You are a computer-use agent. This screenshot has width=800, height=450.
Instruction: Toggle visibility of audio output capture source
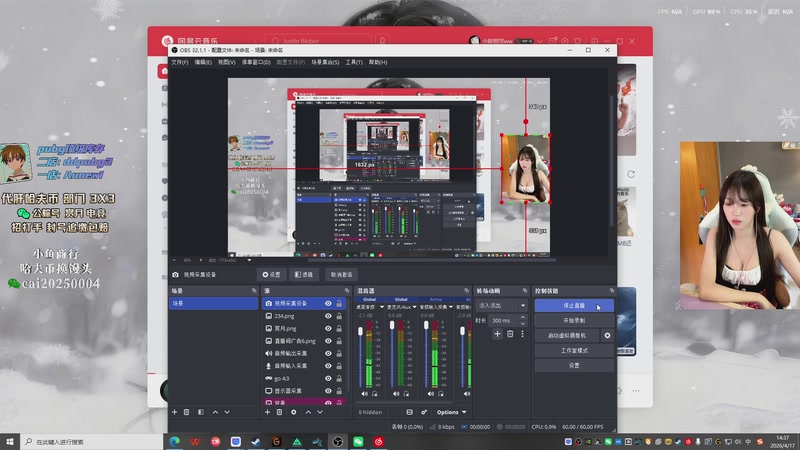[328, 353]
